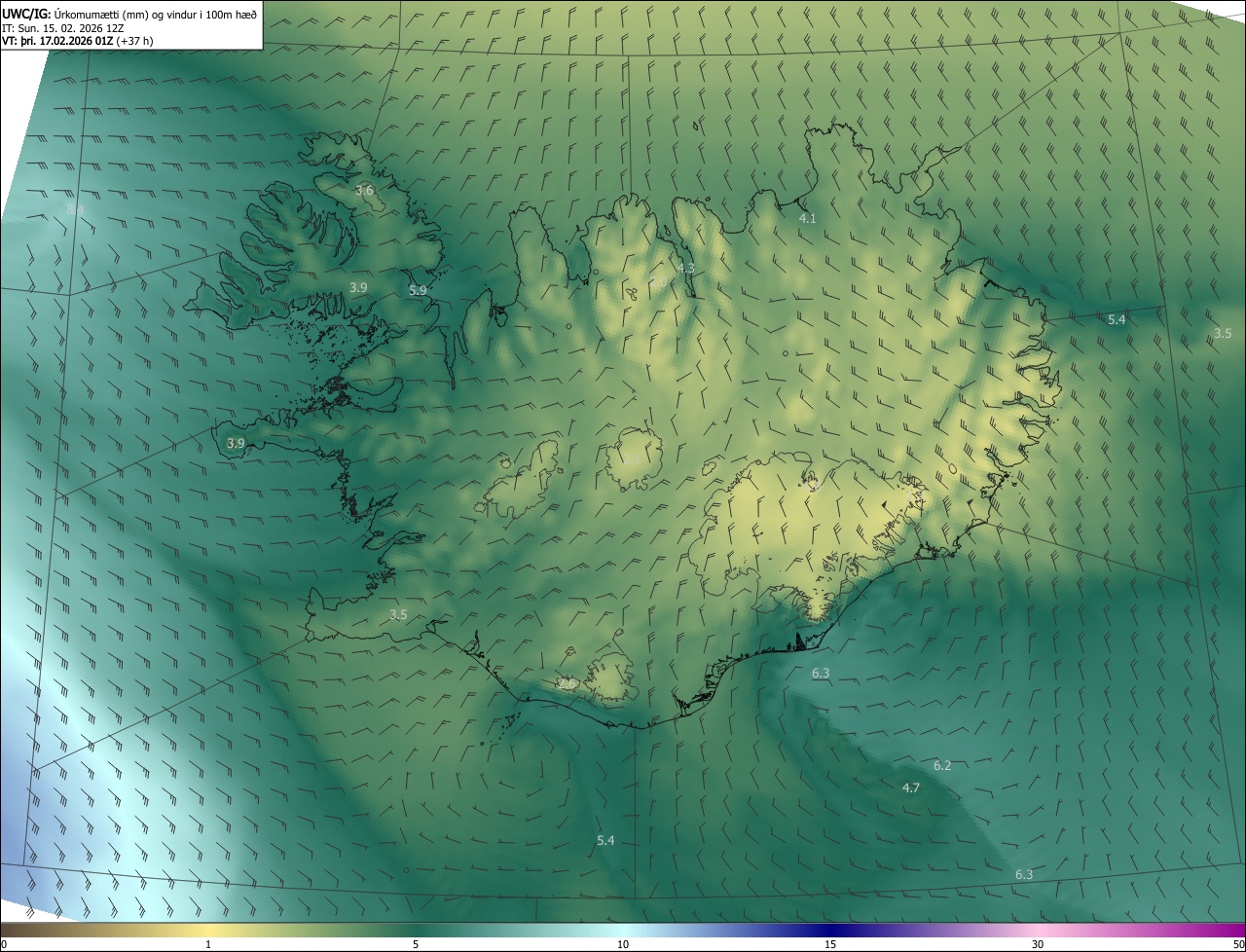Pick the "10" tick on the color scale
Image resolution: width=1246 pixels, height=952 pixels.
623,944
